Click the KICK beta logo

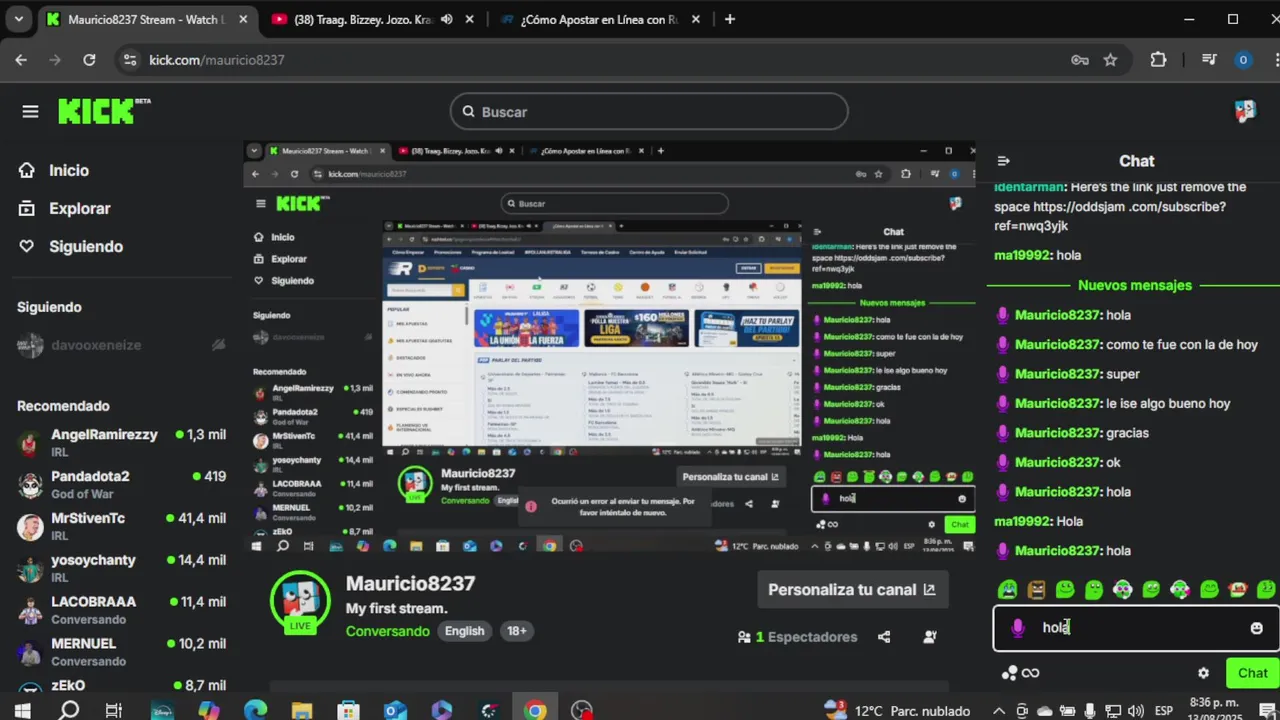[x=104, y=111]
